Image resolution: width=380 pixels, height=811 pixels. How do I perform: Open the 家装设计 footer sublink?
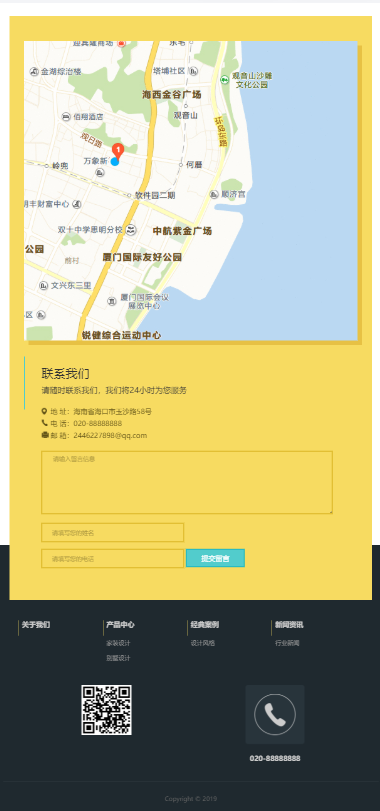118,643
